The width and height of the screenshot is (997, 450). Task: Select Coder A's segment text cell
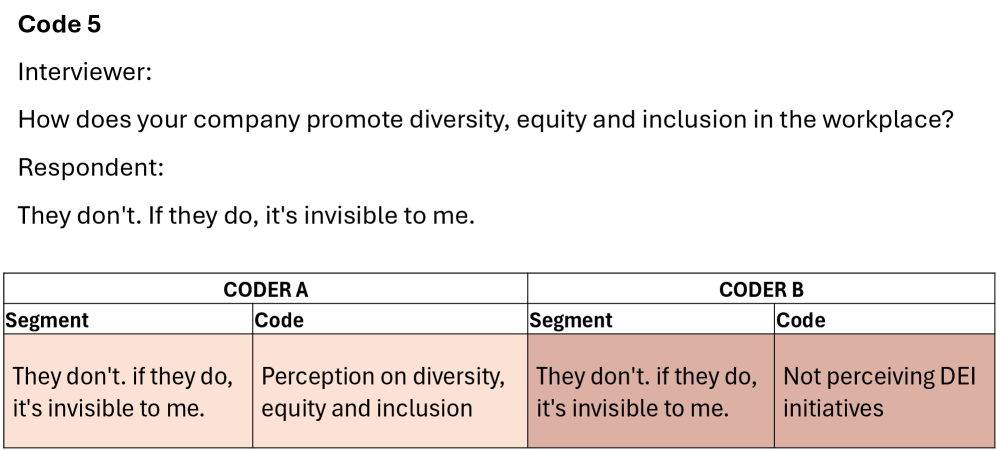coord(126,392)
